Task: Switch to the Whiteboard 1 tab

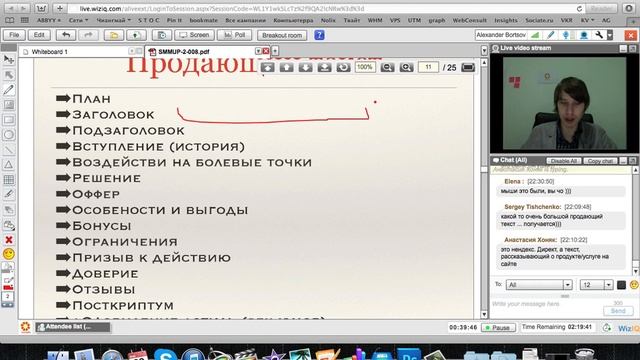Action: [x=49, y=52]
